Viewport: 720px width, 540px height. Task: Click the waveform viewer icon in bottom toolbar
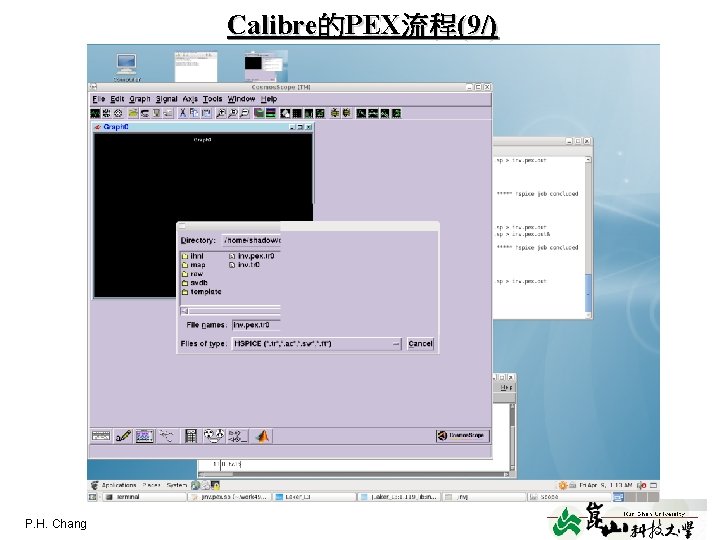click(145, 436)
